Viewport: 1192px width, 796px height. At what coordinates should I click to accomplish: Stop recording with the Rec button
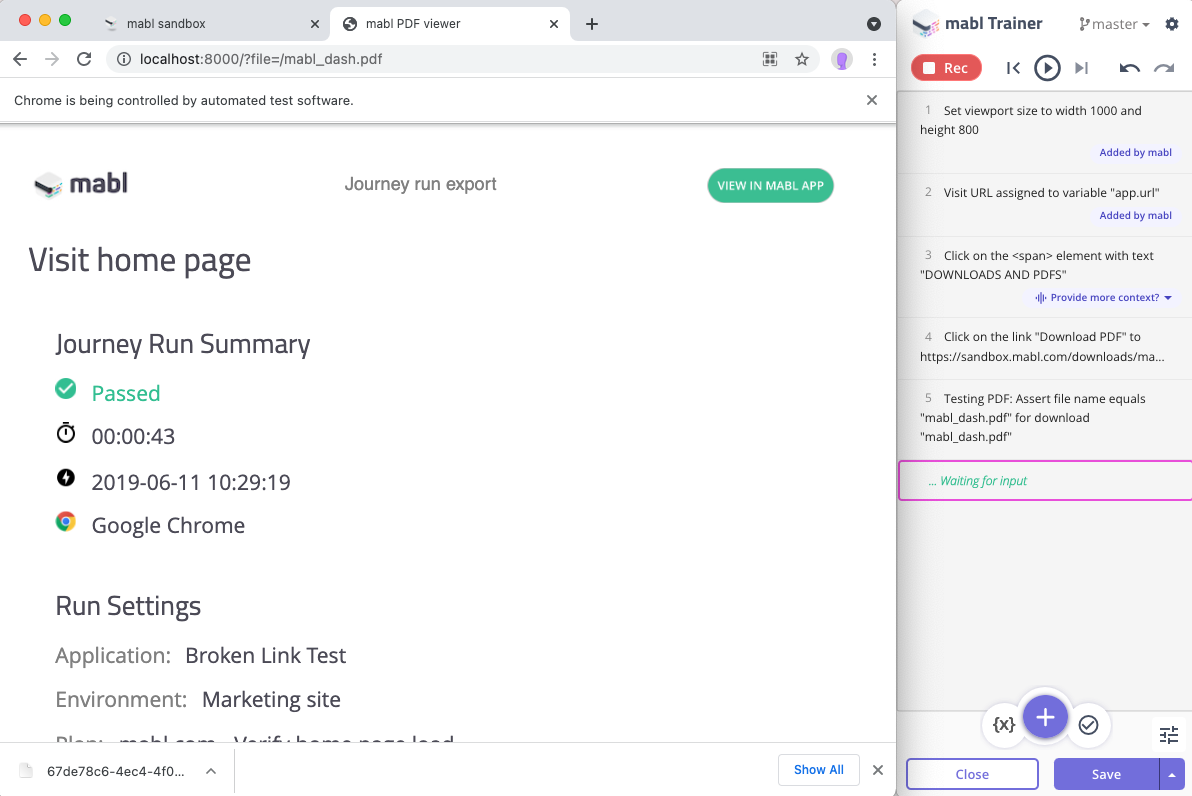[946, 68]
